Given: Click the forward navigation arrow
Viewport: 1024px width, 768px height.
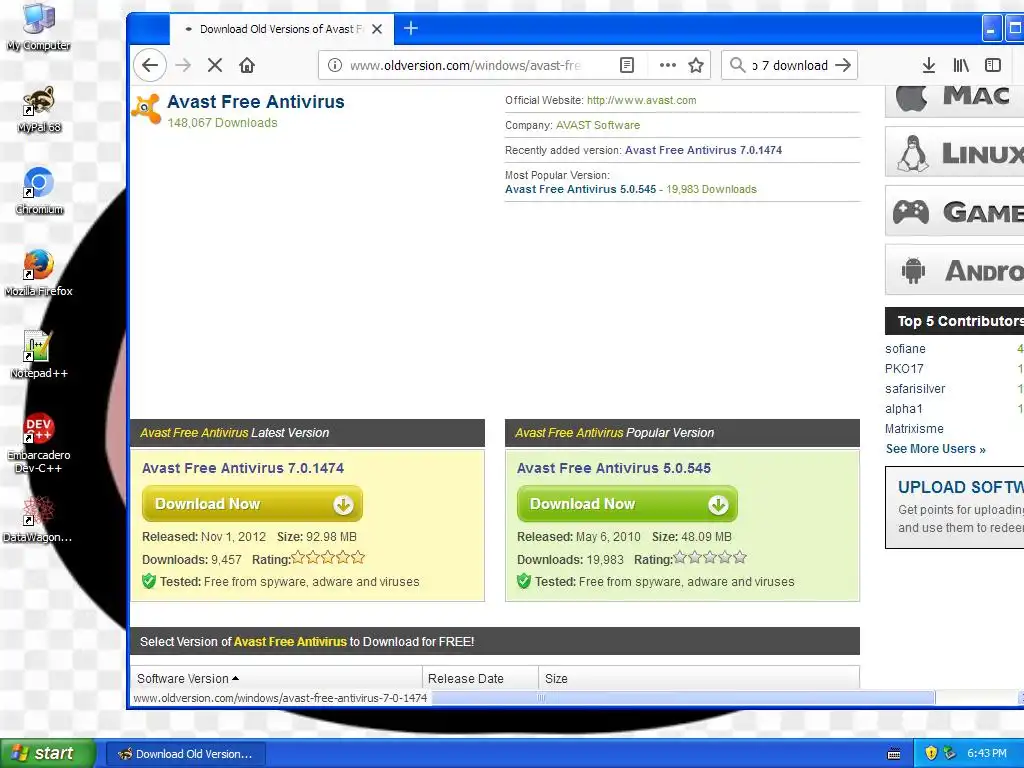Looking at the screenshot, I should point(184,65).
